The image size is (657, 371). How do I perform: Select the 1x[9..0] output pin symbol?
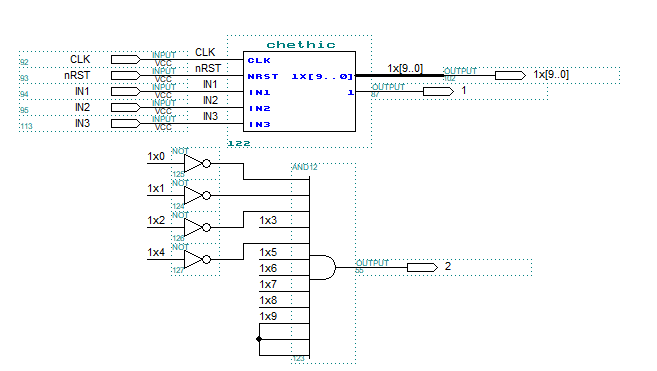click(x=510, y=75)
